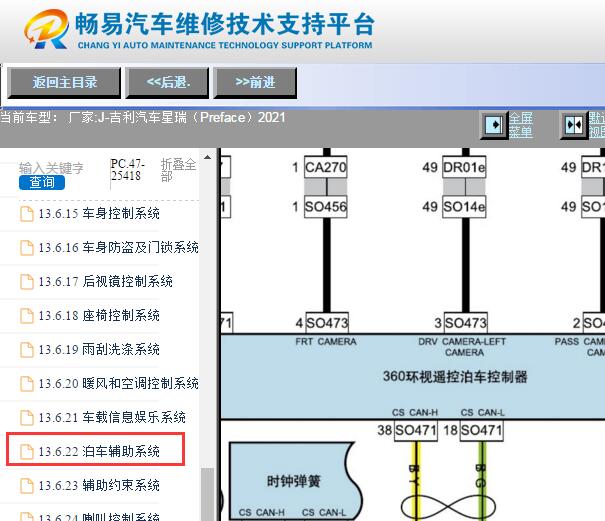The height and width of the screenshot is (521, 605).
Task: Go back with the <<后退 button
Action: 167,82
